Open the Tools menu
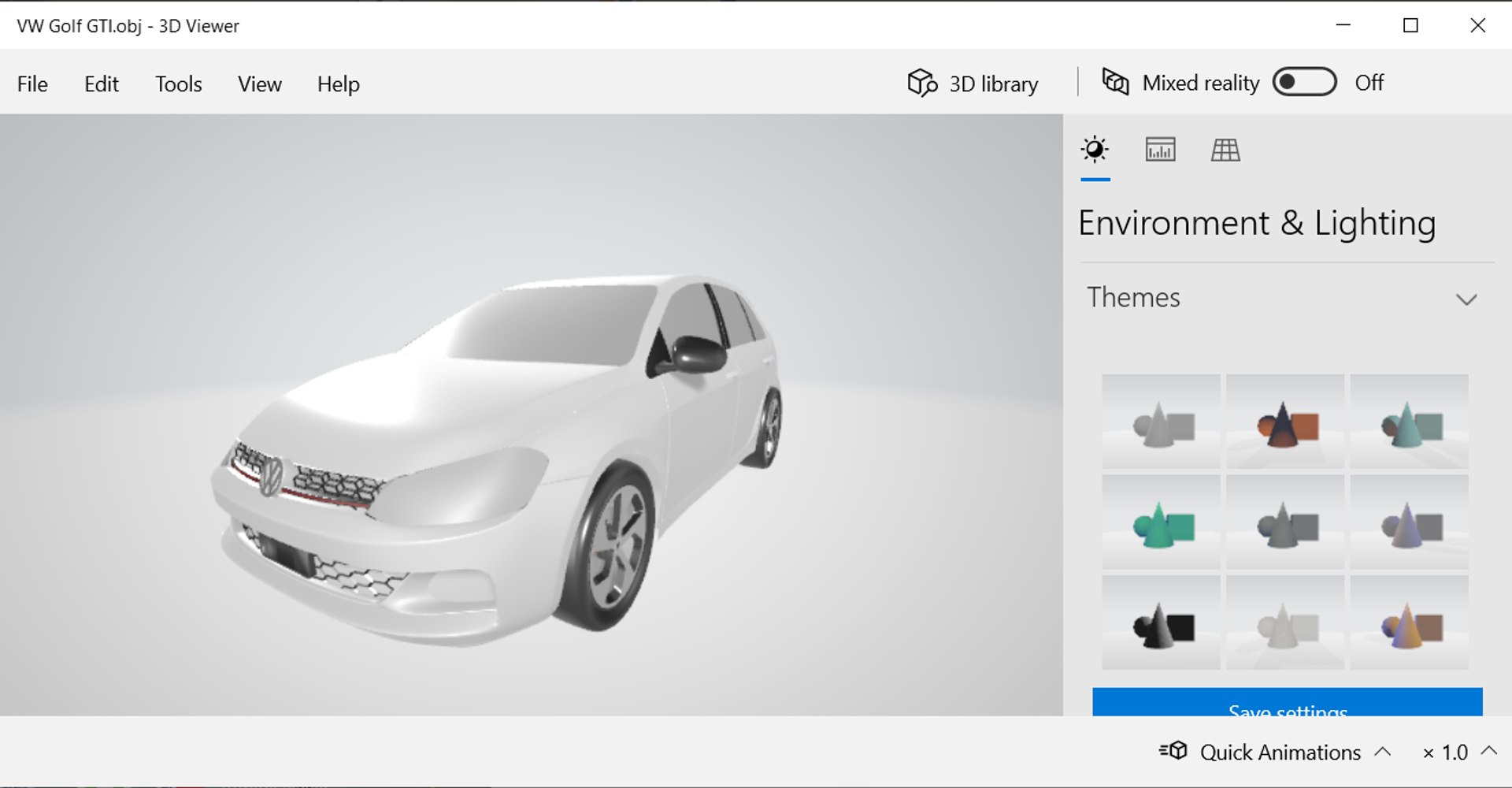1512x788 pixels. coord(179,84)
